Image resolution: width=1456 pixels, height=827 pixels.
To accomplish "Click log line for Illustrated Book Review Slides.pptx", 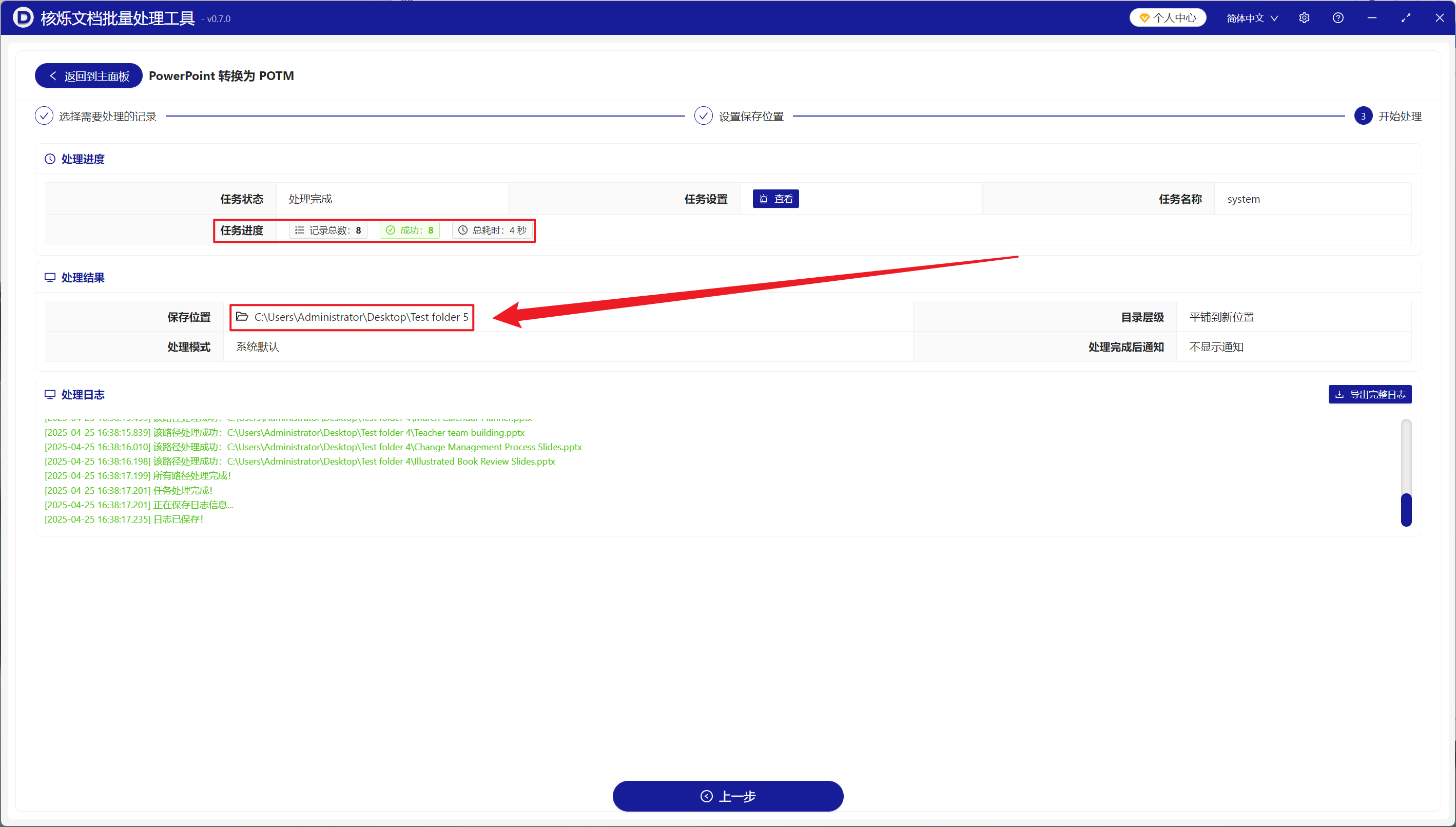I will point(300,461).
